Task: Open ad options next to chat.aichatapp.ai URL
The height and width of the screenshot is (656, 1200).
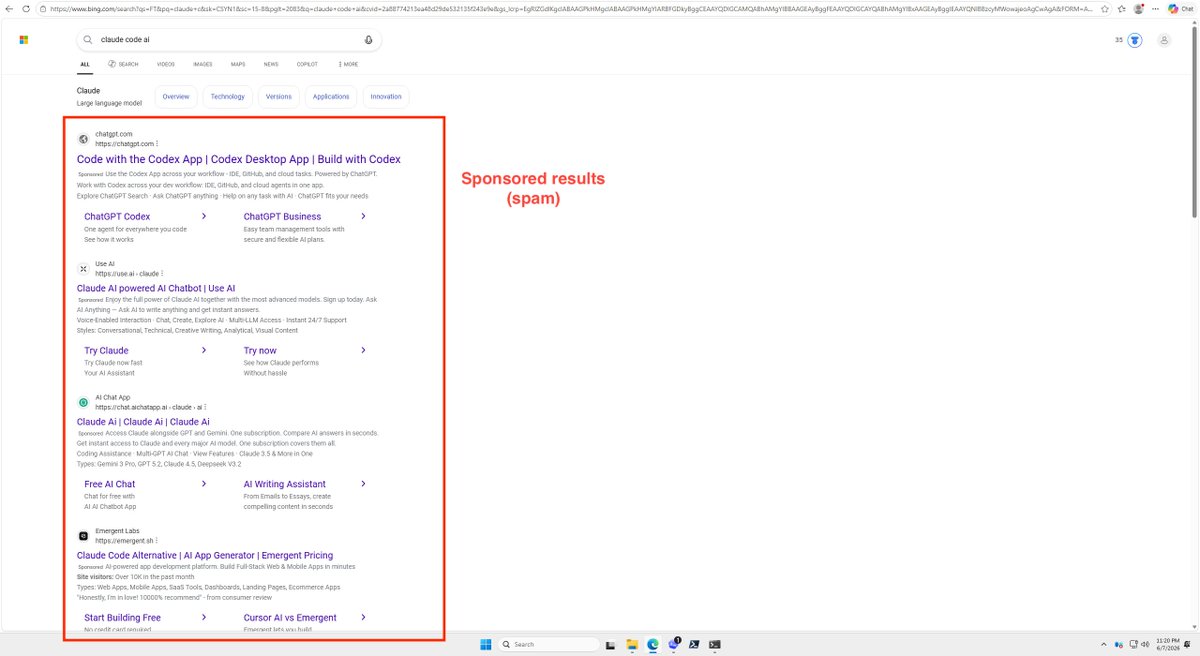Action: [206, 407]
